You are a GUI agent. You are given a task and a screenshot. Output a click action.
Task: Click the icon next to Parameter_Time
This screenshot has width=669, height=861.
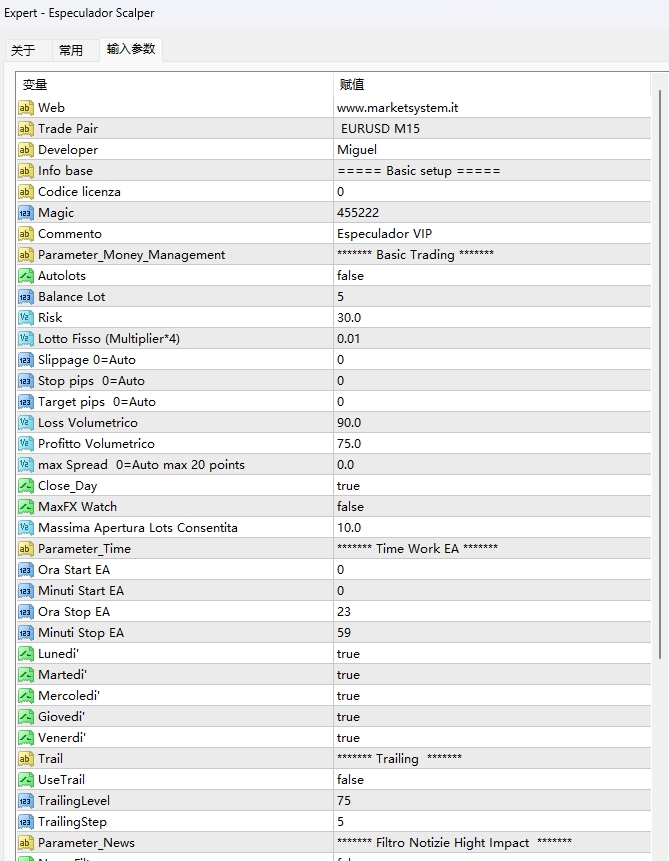pos(26,549)
